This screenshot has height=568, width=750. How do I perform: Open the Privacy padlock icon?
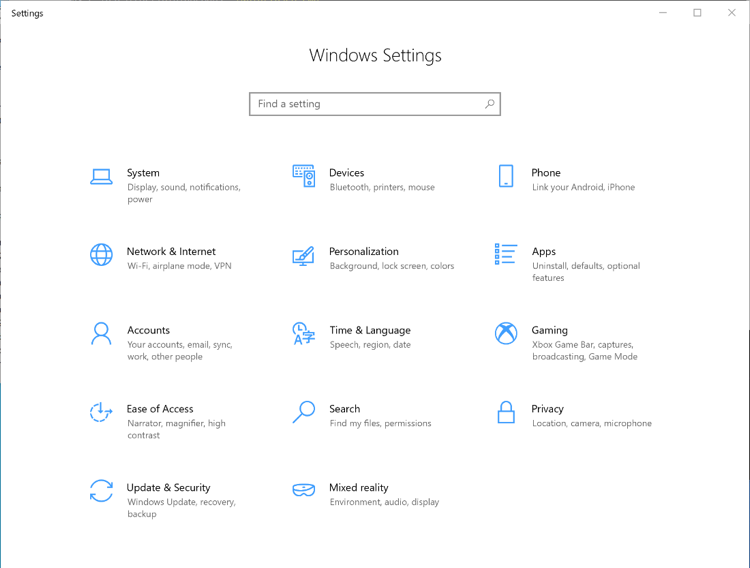(506, 412)
